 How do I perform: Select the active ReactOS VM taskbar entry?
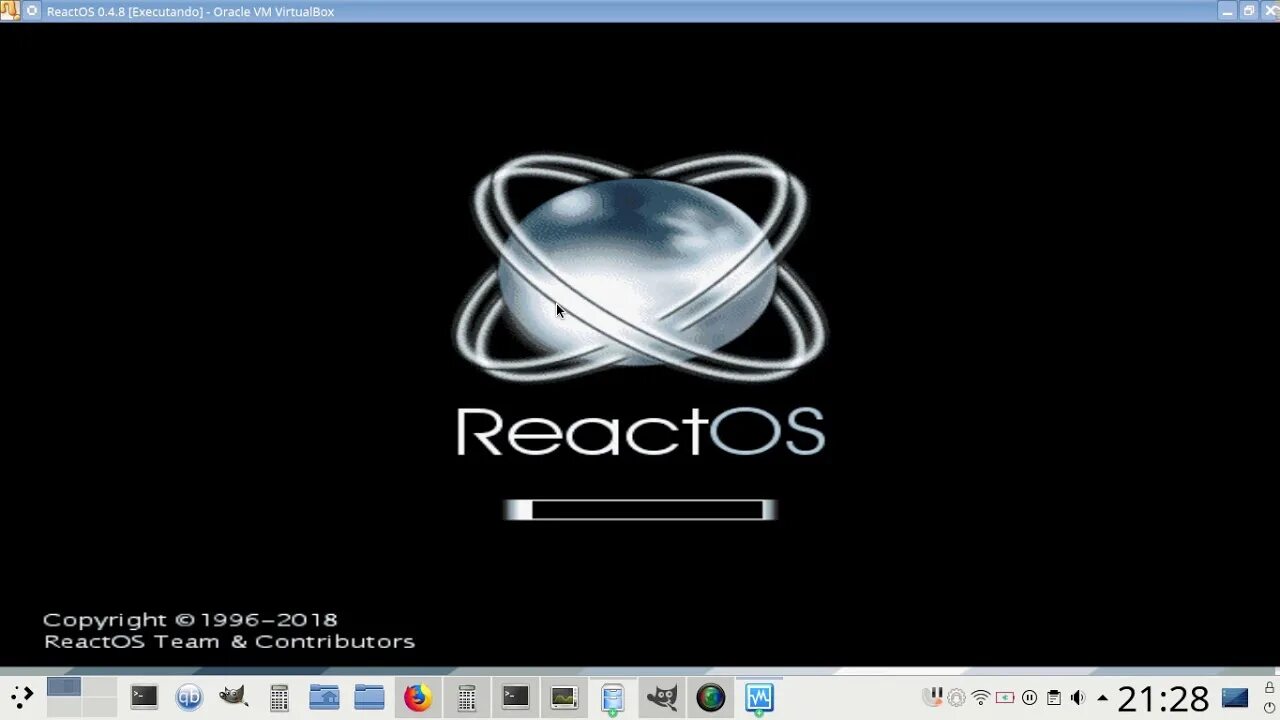point(759,697)
